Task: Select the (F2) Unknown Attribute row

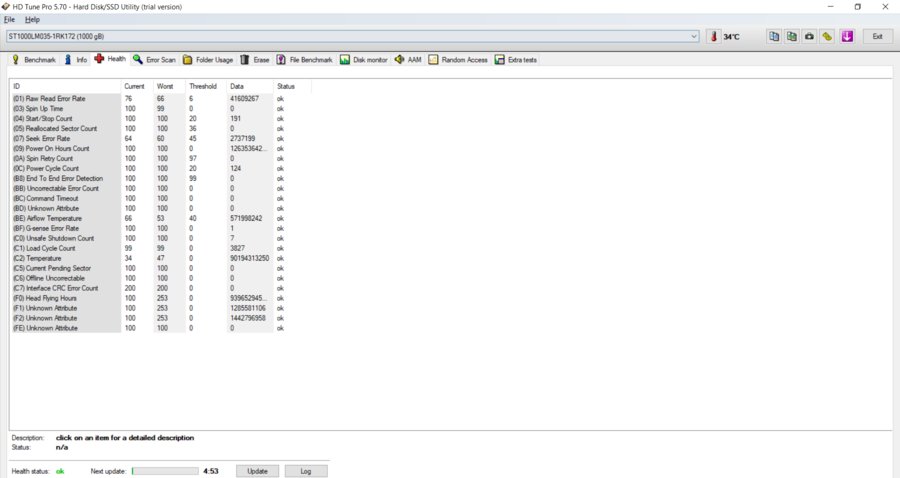Action: click(161, 318)
